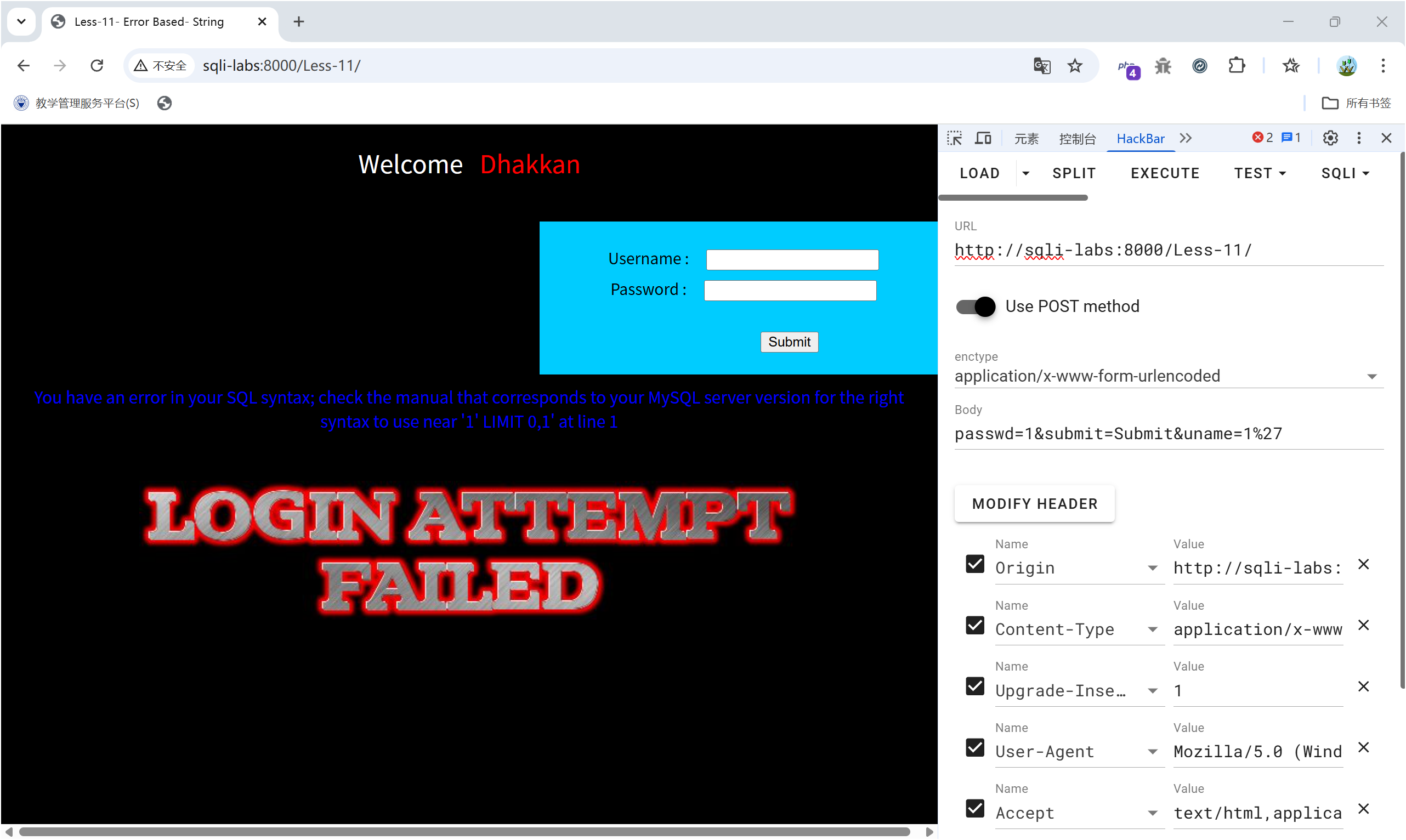The image size is (1406, 840).
Task: Click the DevTools inspect element icon
Action: click(954, 138)
